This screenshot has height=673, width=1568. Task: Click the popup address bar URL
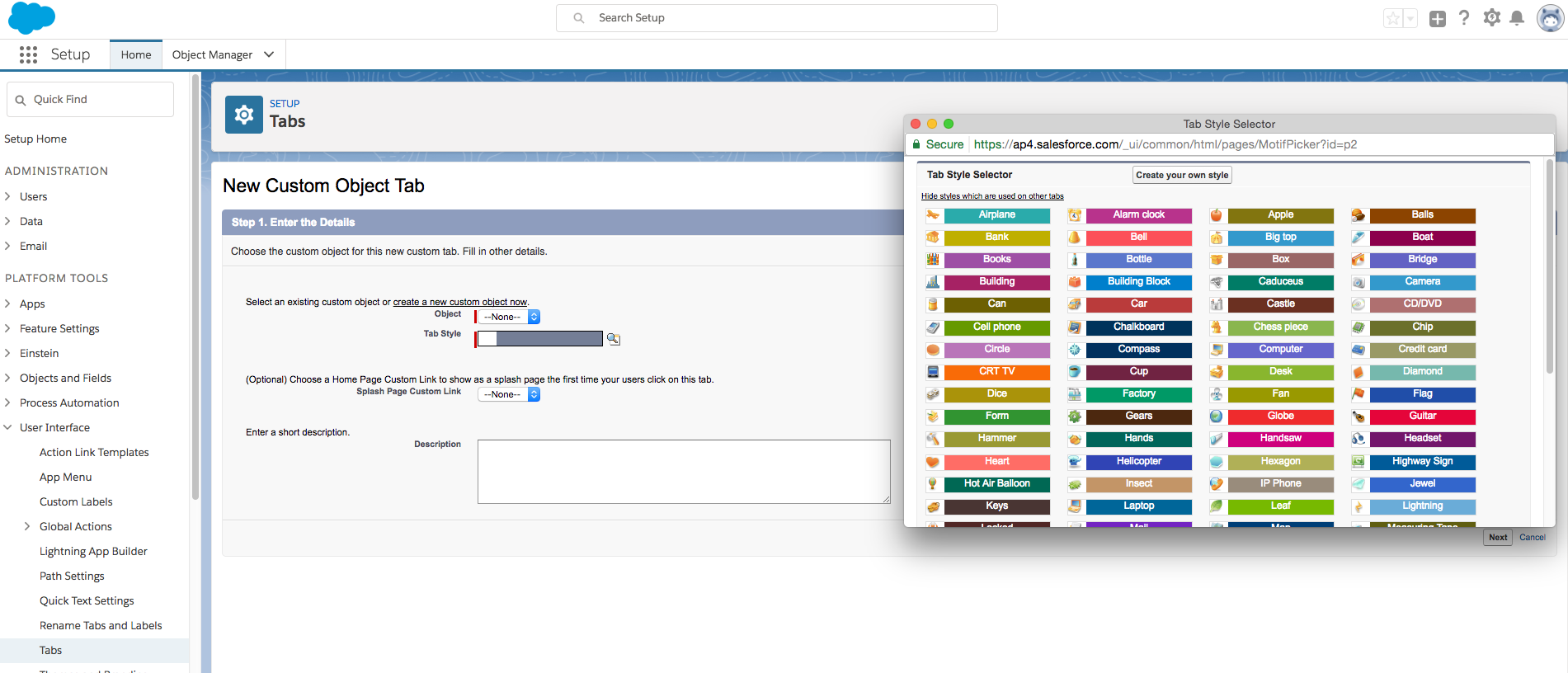pos(1165,144)
